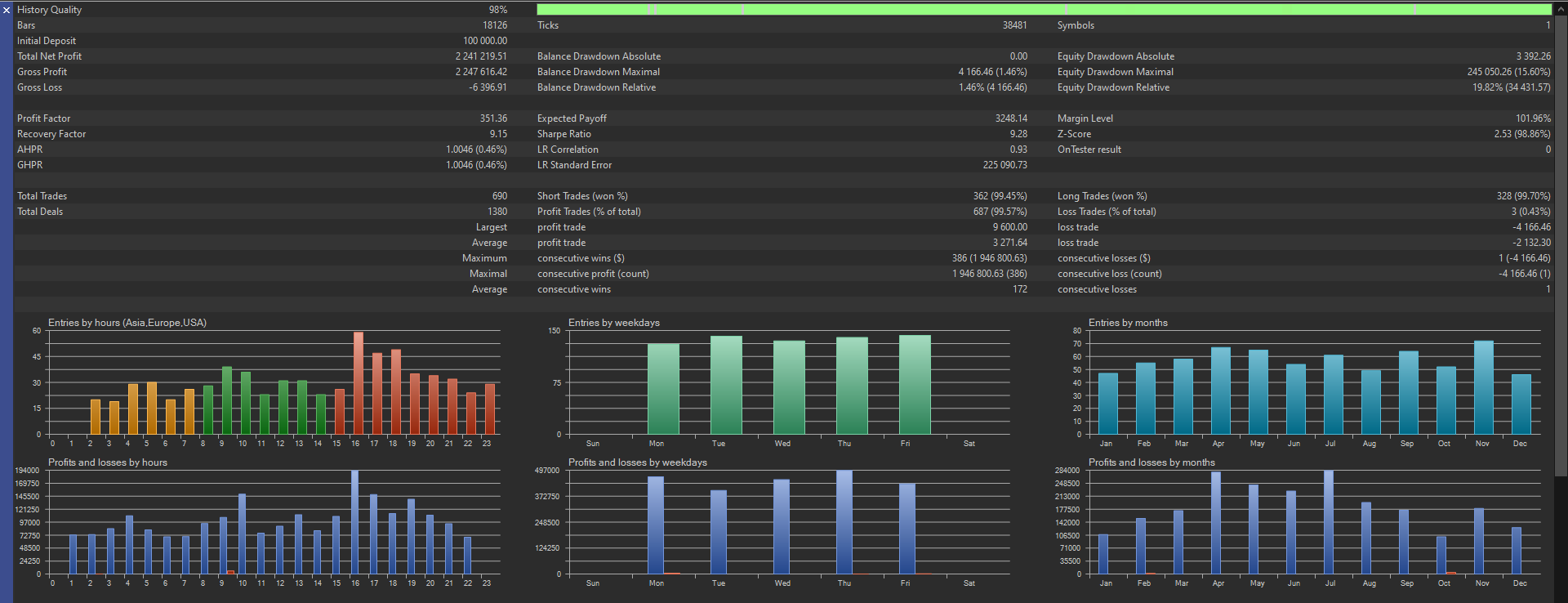The image size is (1568, 603).
Task: Click the April bar in Entries by months
Action: [1221, 391]
